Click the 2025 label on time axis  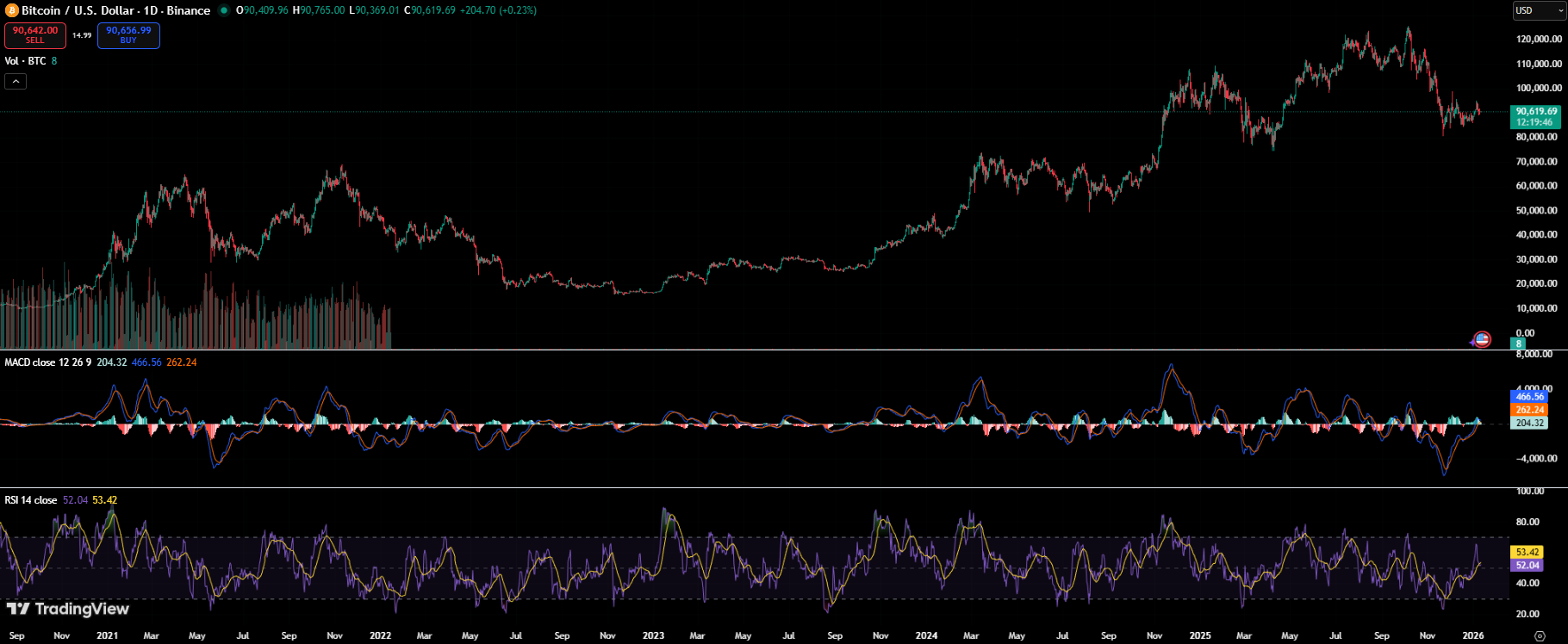tap(1200, 635)
